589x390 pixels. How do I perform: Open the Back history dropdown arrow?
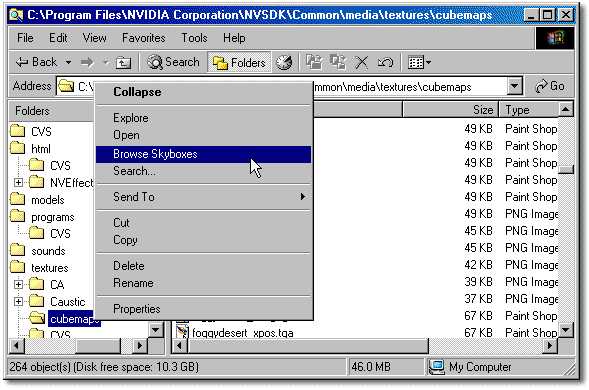click(68, 62)
